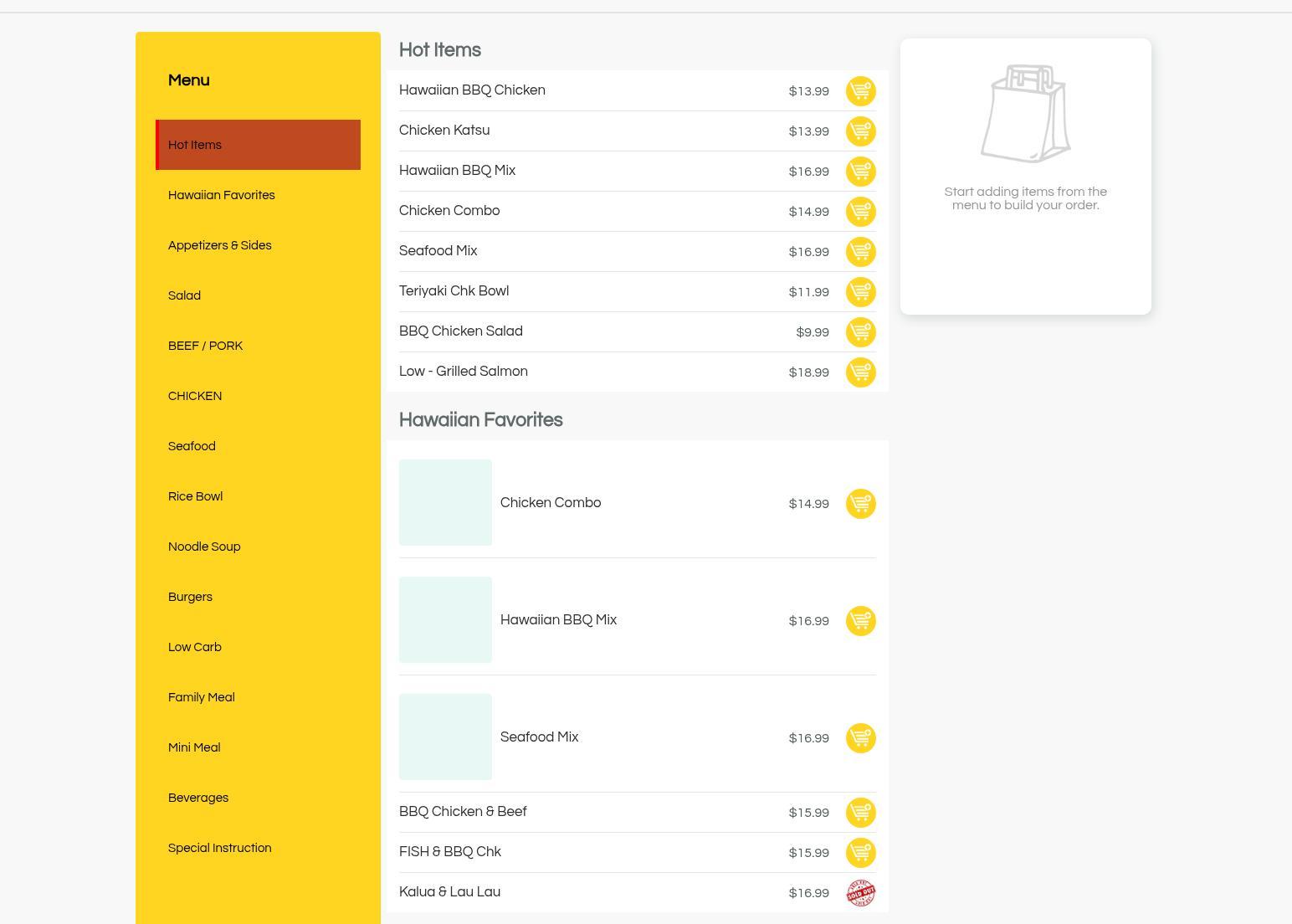Add Hawaiian BBQ Chicken to cart

[x=860, y=91]
